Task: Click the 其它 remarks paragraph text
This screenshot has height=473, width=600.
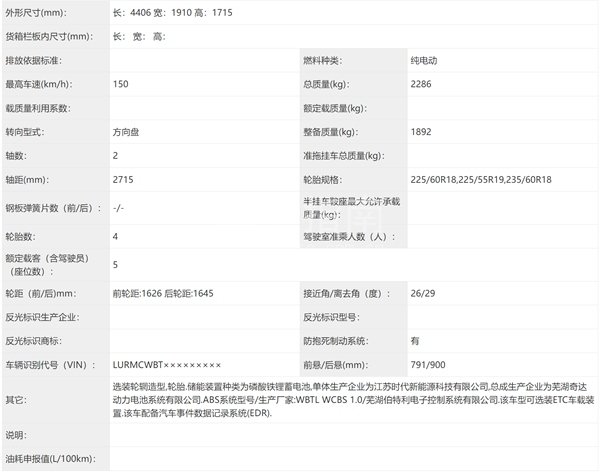Action: point(350,399)
